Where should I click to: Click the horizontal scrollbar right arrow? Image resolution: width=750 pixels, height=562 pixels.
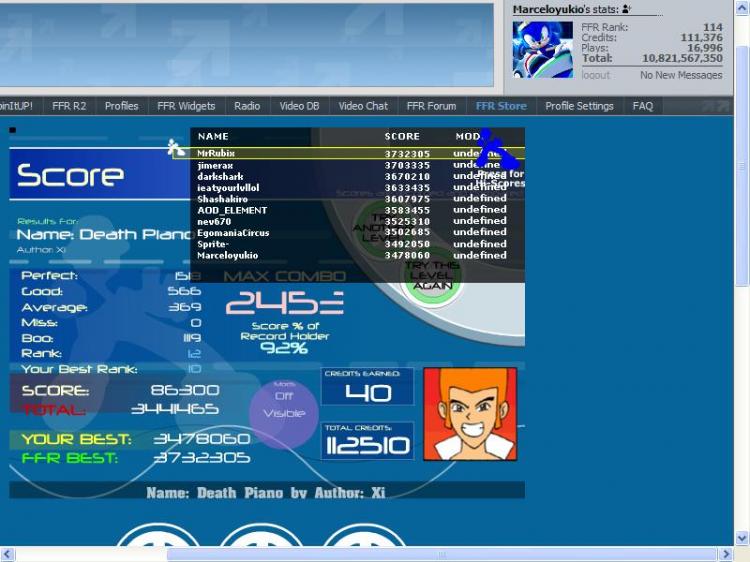tap(726, 554)
